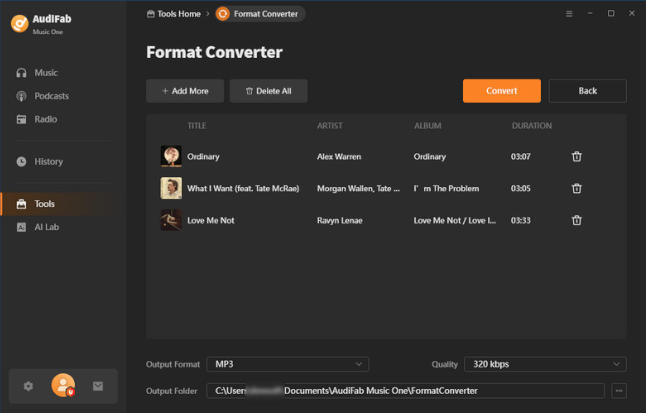Screen dimensions: 646x413
Task: Click the Delete All button
Action: [x=269, y=91]
